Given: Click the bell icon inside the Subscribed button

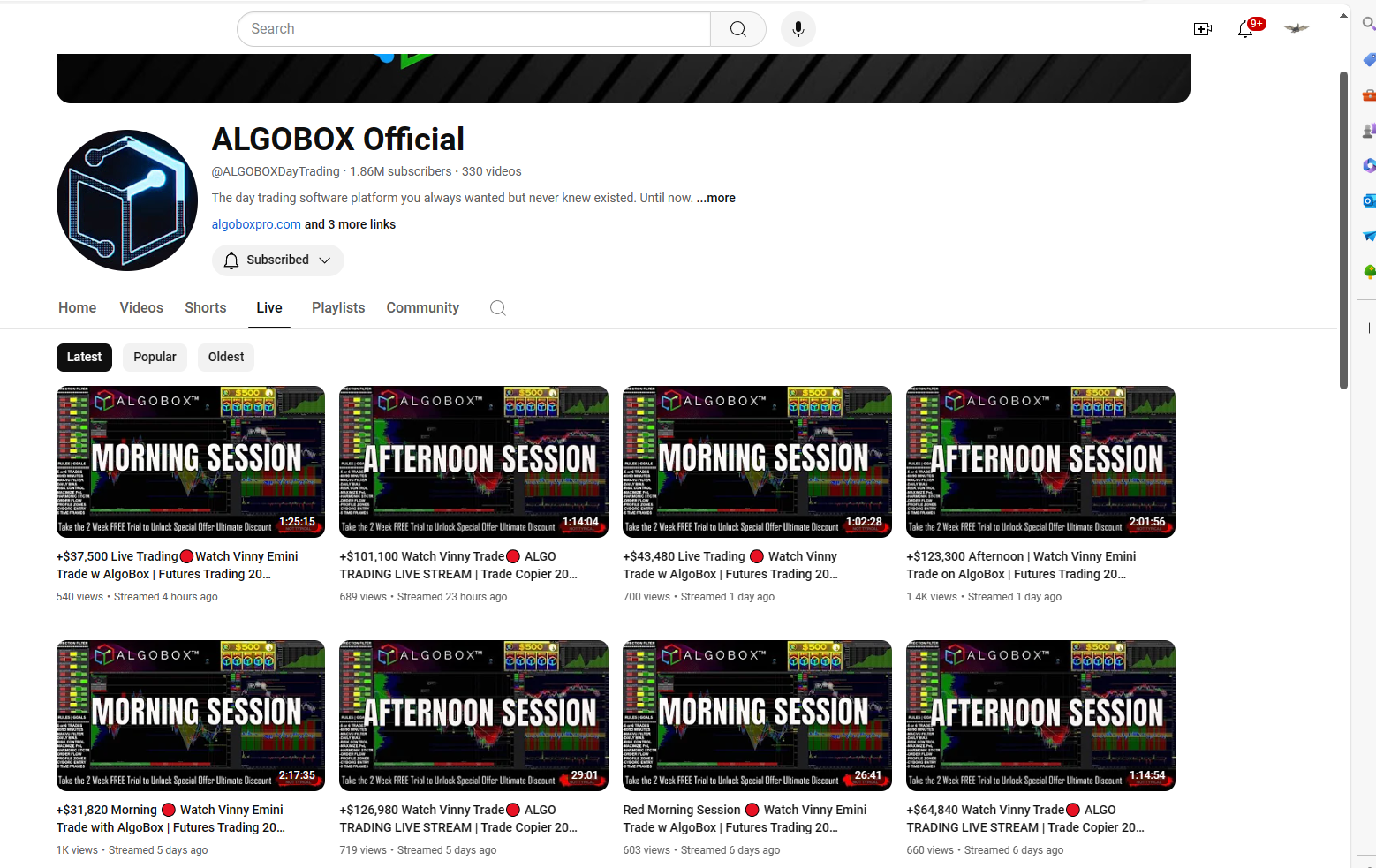Looking at the screenshot, I should pos(231,260).
